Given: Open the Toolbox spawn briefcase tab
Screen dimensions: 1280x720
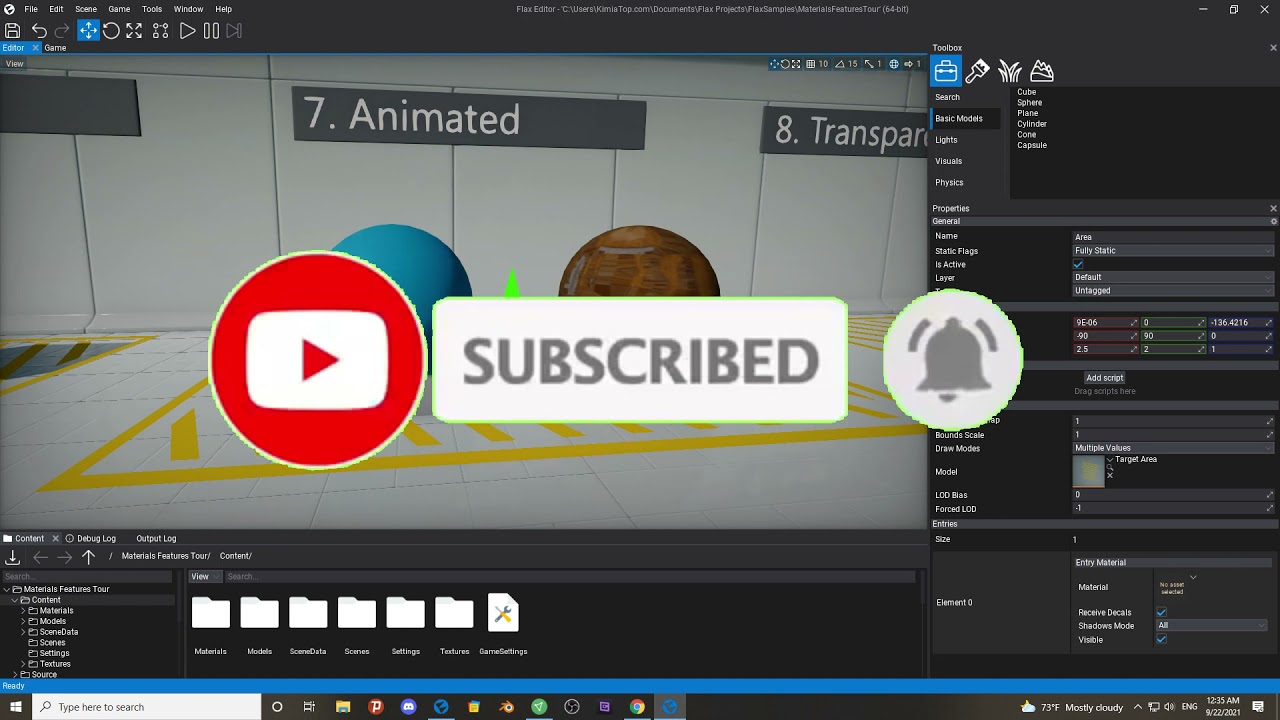Looking at the screenshot, I should coord(946,71).
